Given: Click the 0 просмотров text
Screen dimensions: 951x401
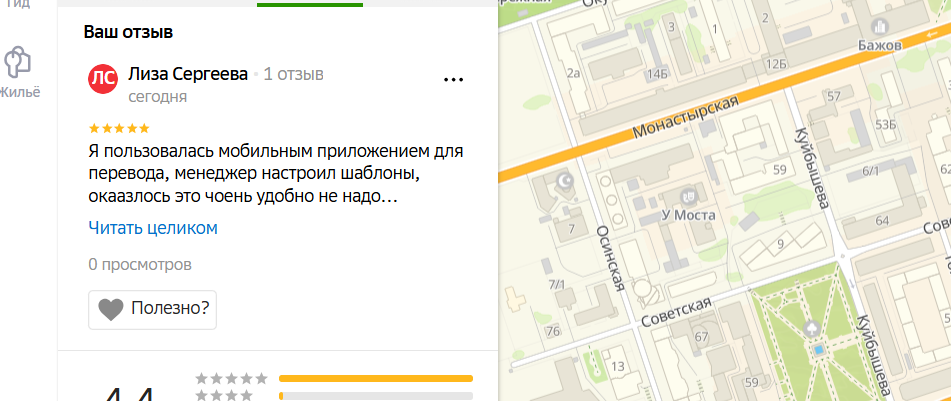Looking at the screenshot, I should tap(140, 265).
